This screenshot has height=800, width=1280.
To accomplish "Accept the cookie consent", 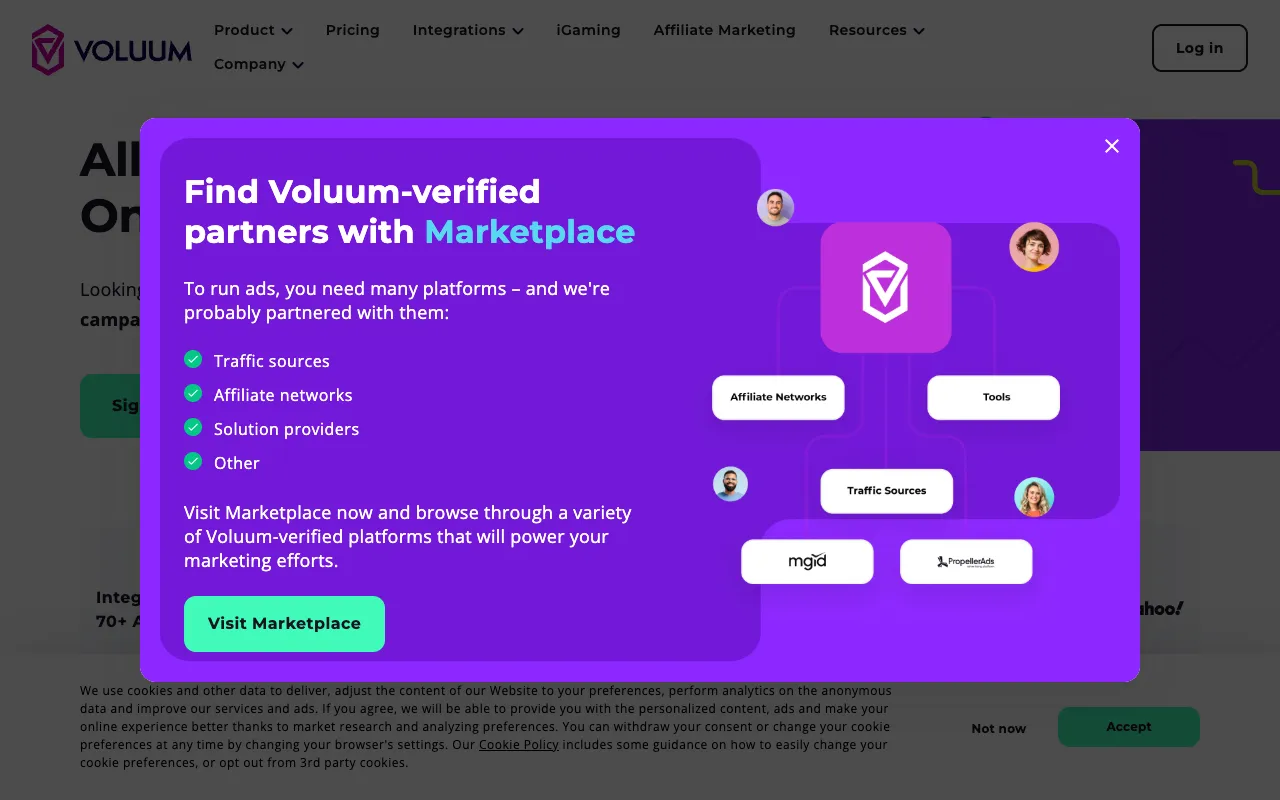I will pos(1128,727).
